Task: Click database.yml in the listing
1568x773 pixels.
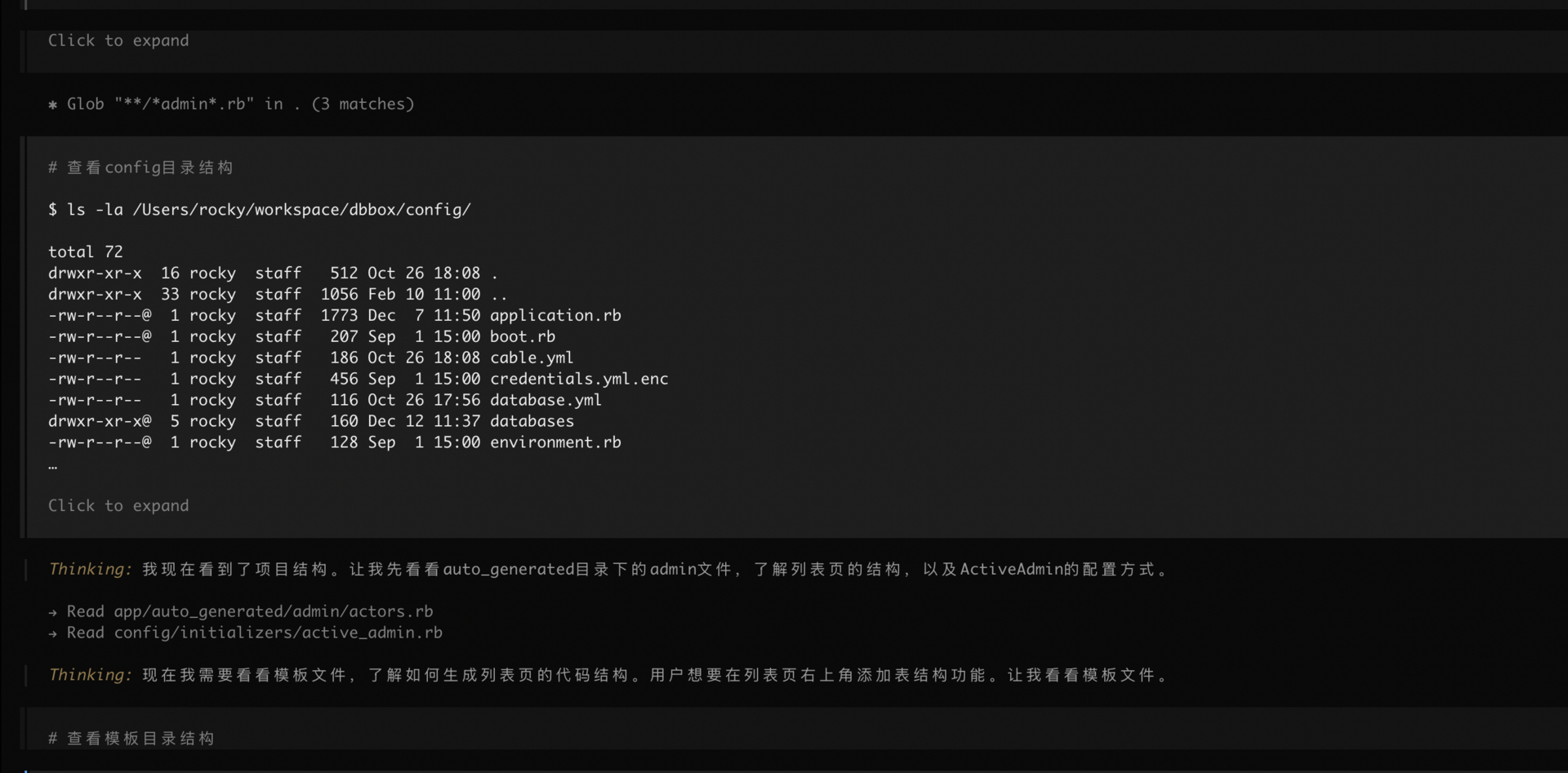Action: point(546,401)
